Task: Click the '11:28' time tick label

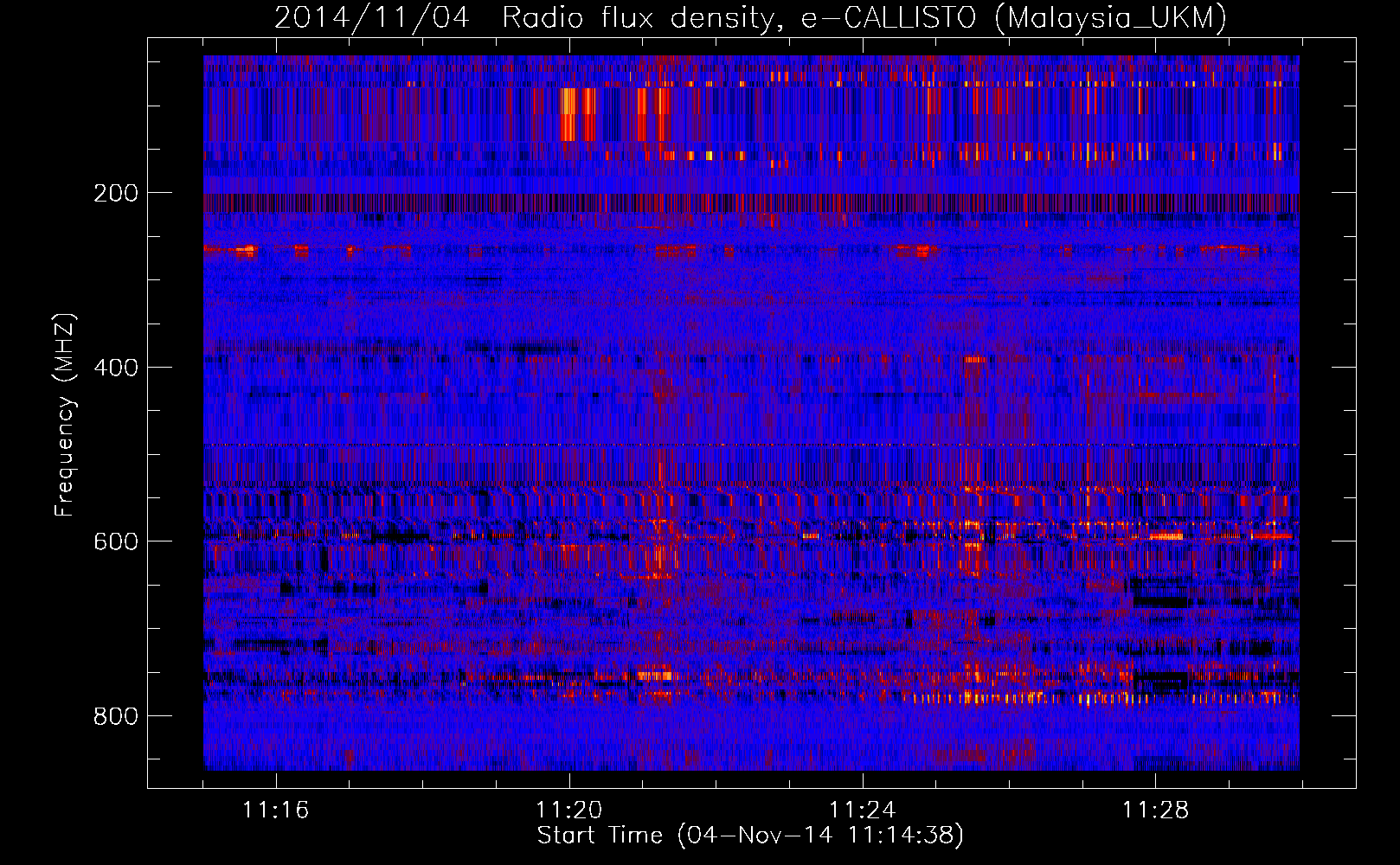Action: tap(1155, 810)
